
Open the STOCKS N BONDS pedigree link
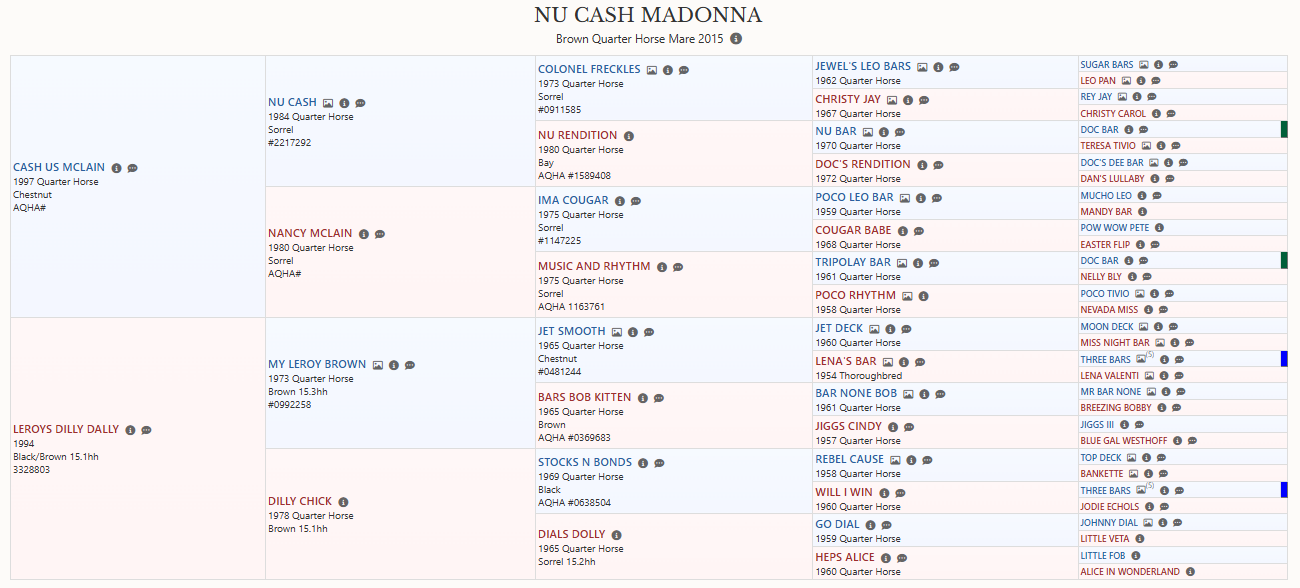tap(585, 462)
